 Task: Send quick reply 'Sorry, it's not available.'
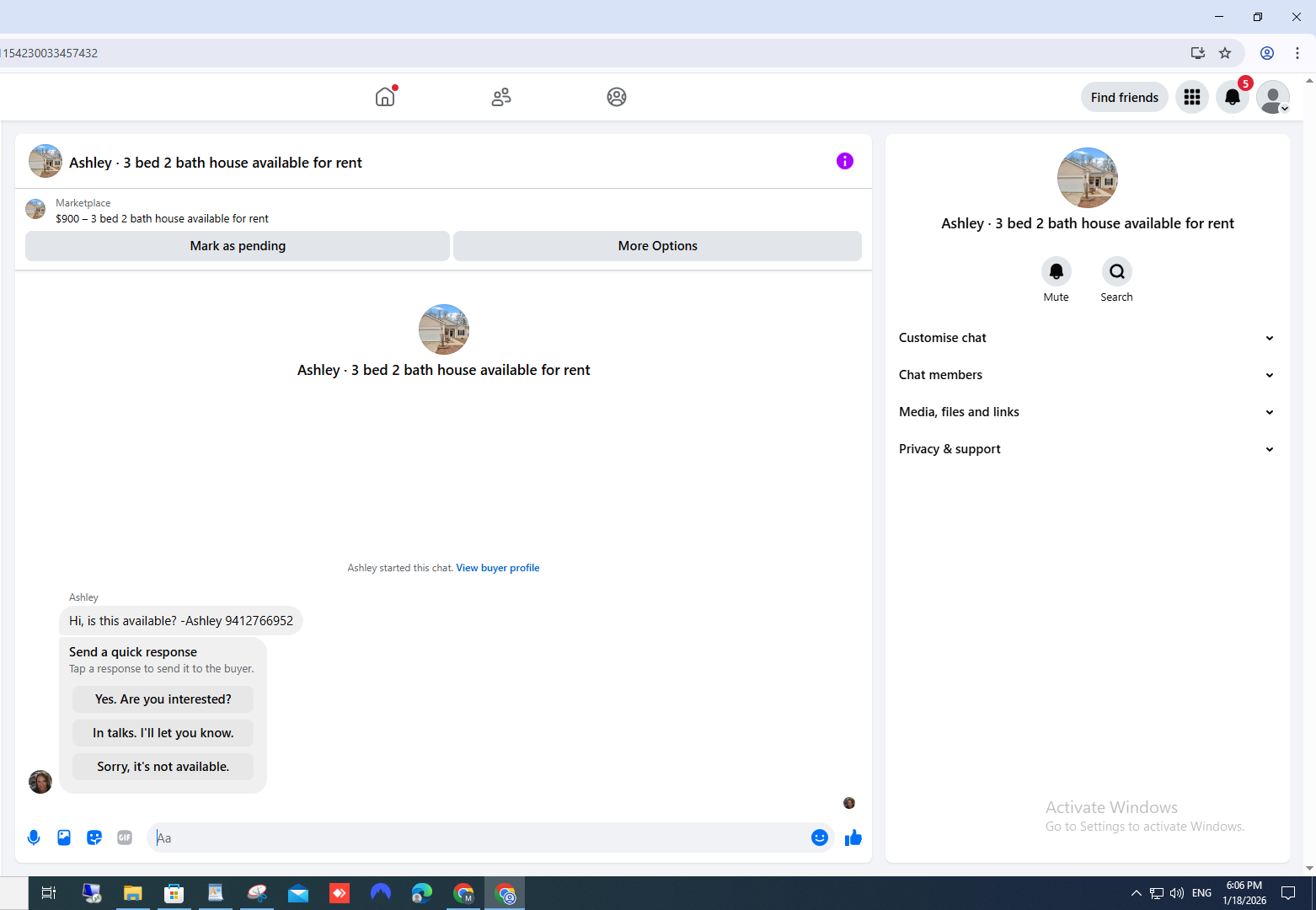(163, 767)
